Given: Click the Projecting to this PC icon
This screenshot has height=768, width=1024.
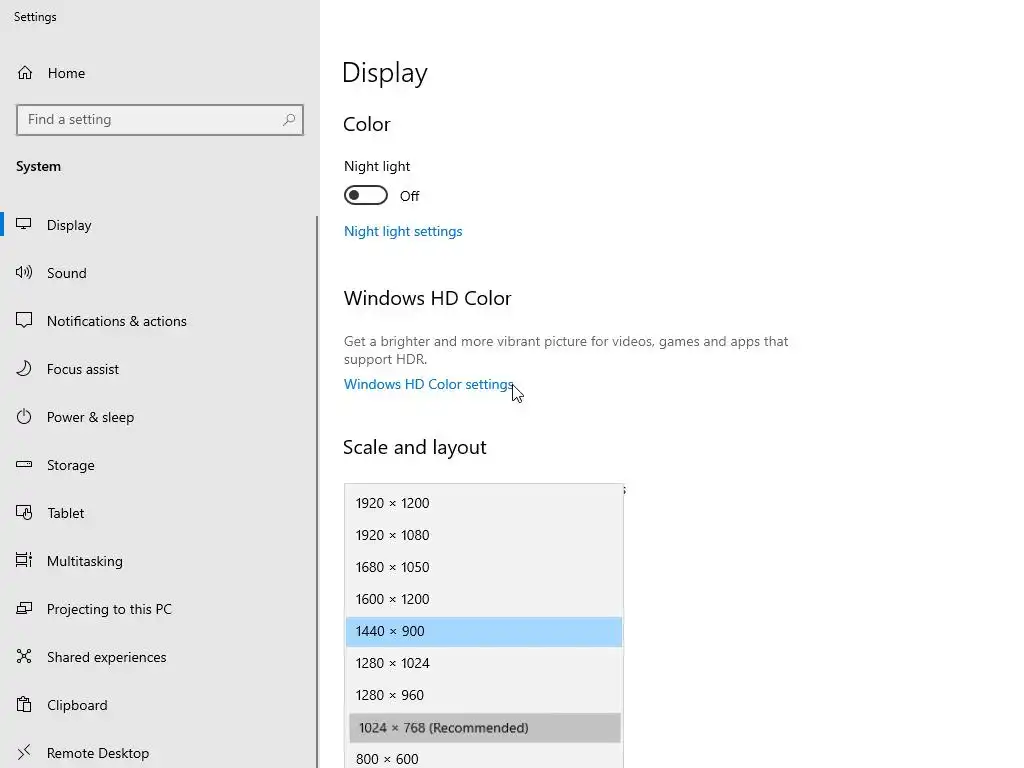Looking at the screenshot, I should (24, 609).
